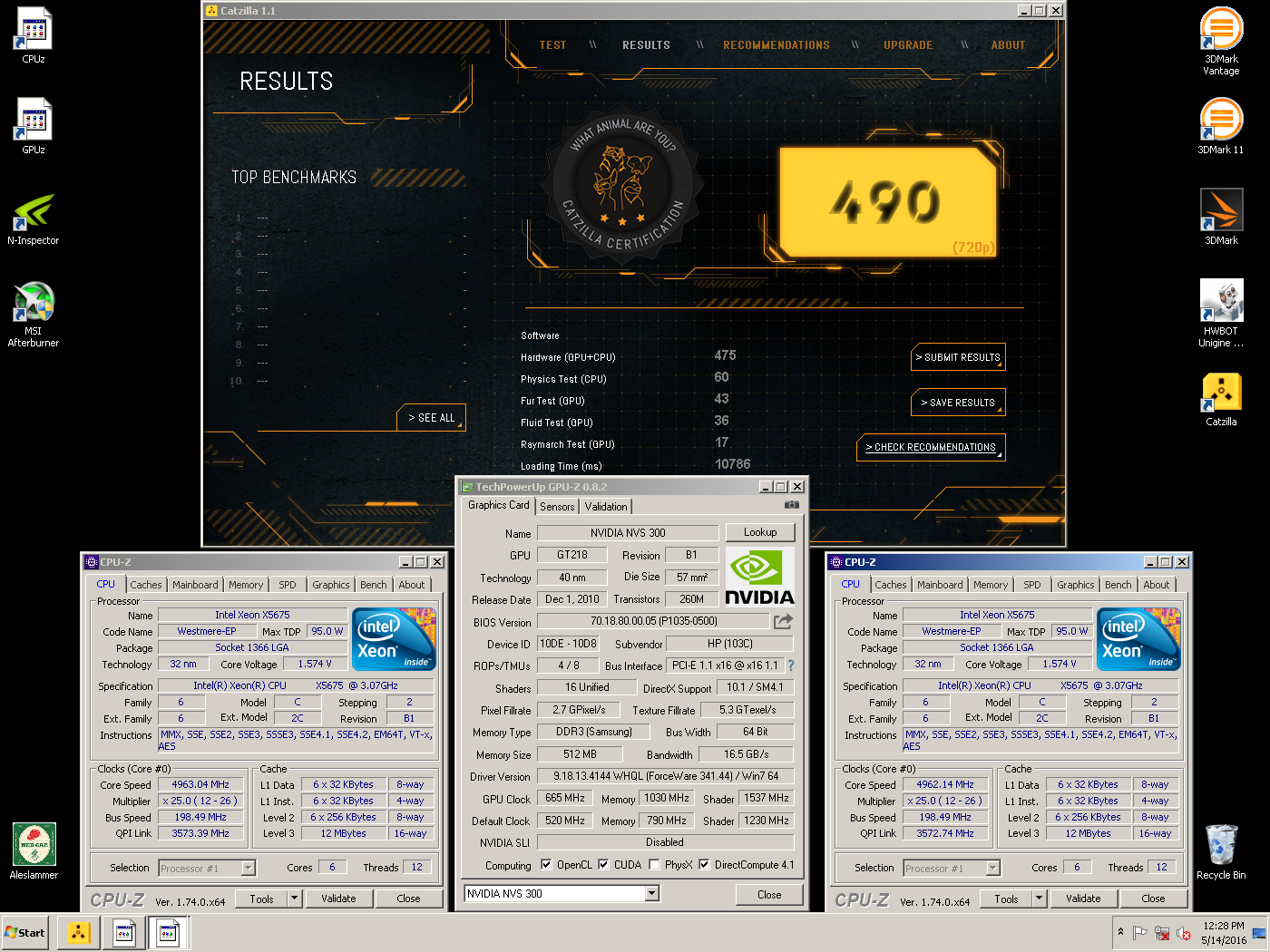Click the second CPU-Z taskbar button
Screen dimensions: 1270x952
(168, 932)
